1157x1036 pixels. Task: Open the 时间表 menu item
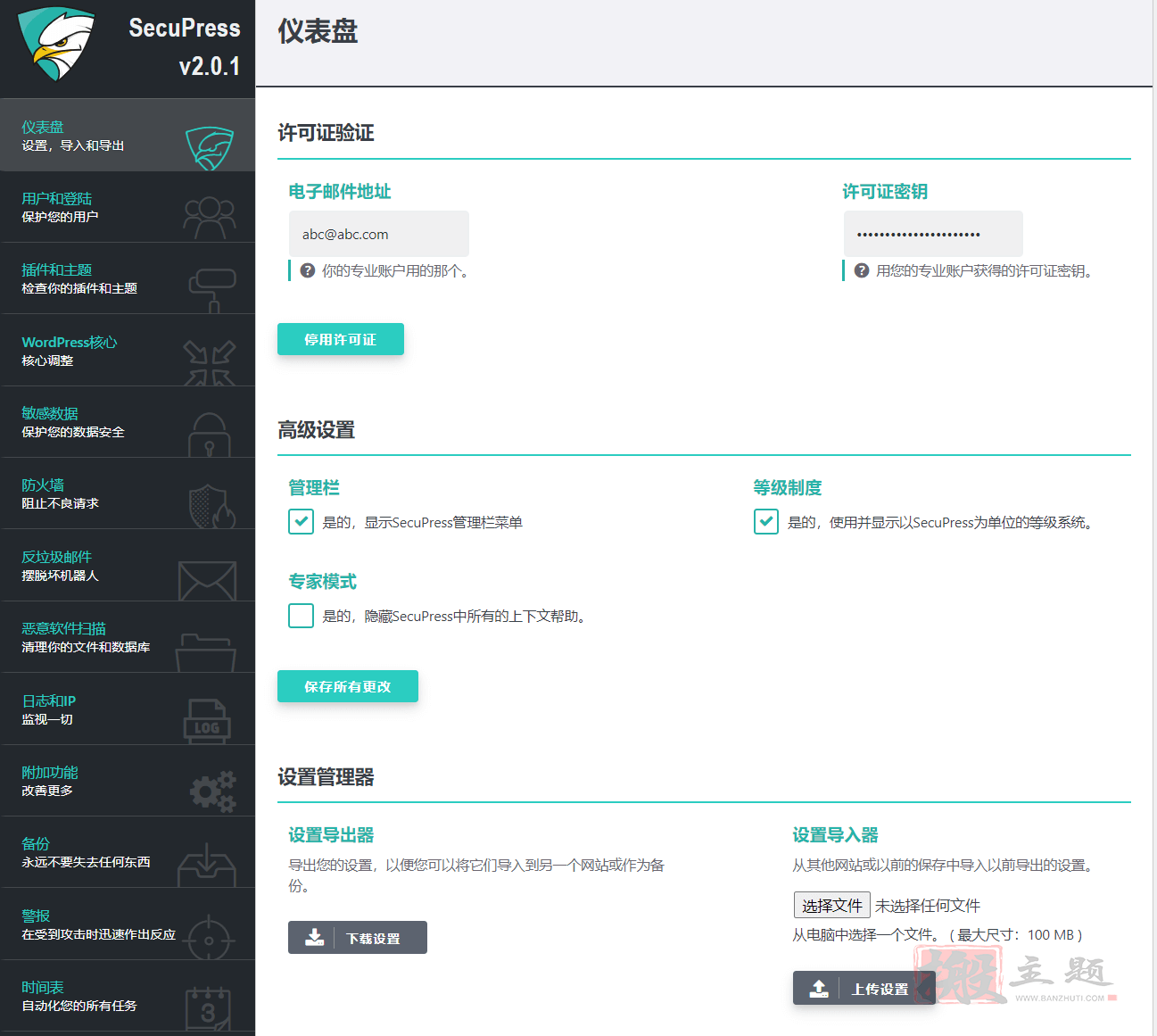coord(128,996)
